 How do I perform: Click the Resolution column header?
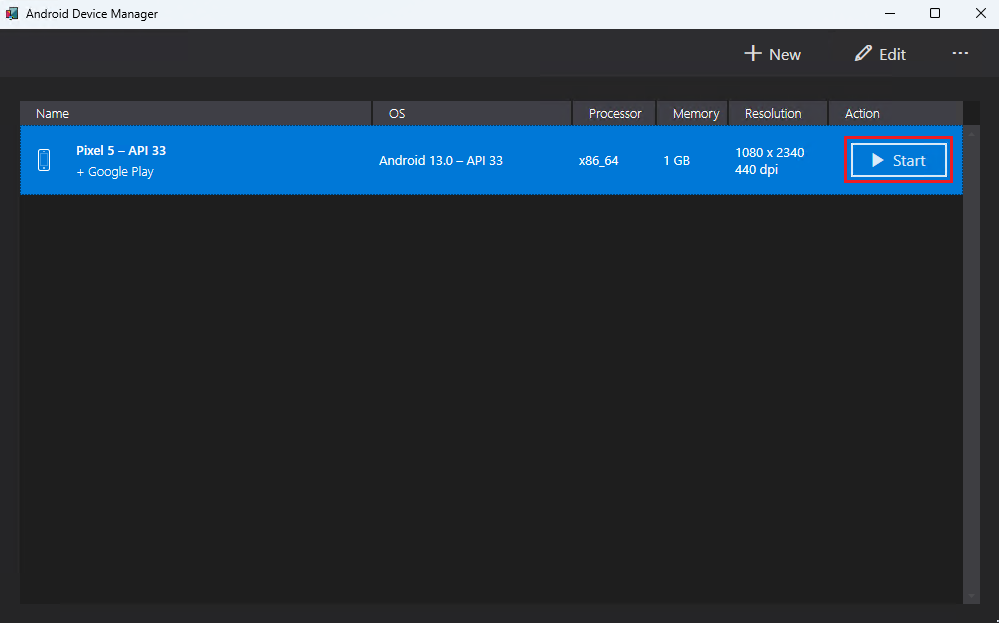pyautogui.click(x=773, y=113)
